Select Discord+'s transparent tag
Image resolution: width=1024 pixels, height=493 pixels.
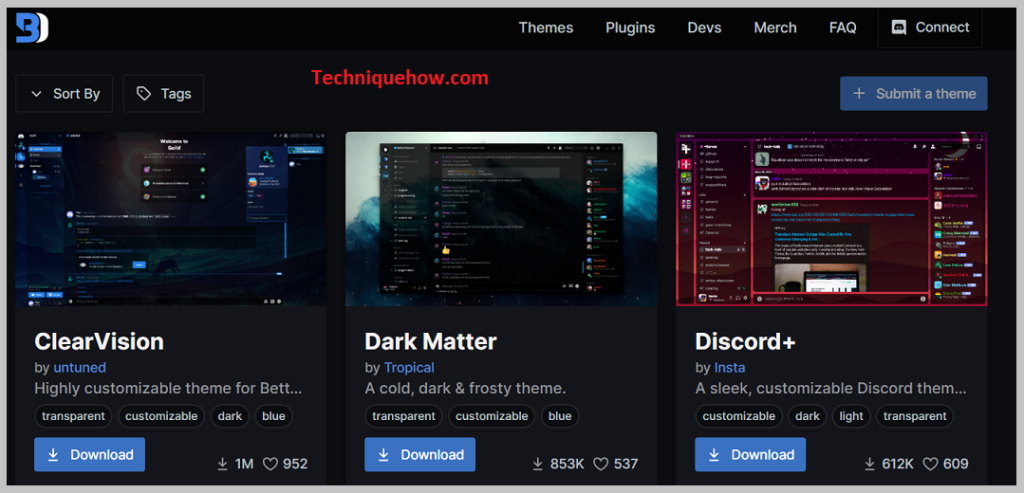click(914, 416)
